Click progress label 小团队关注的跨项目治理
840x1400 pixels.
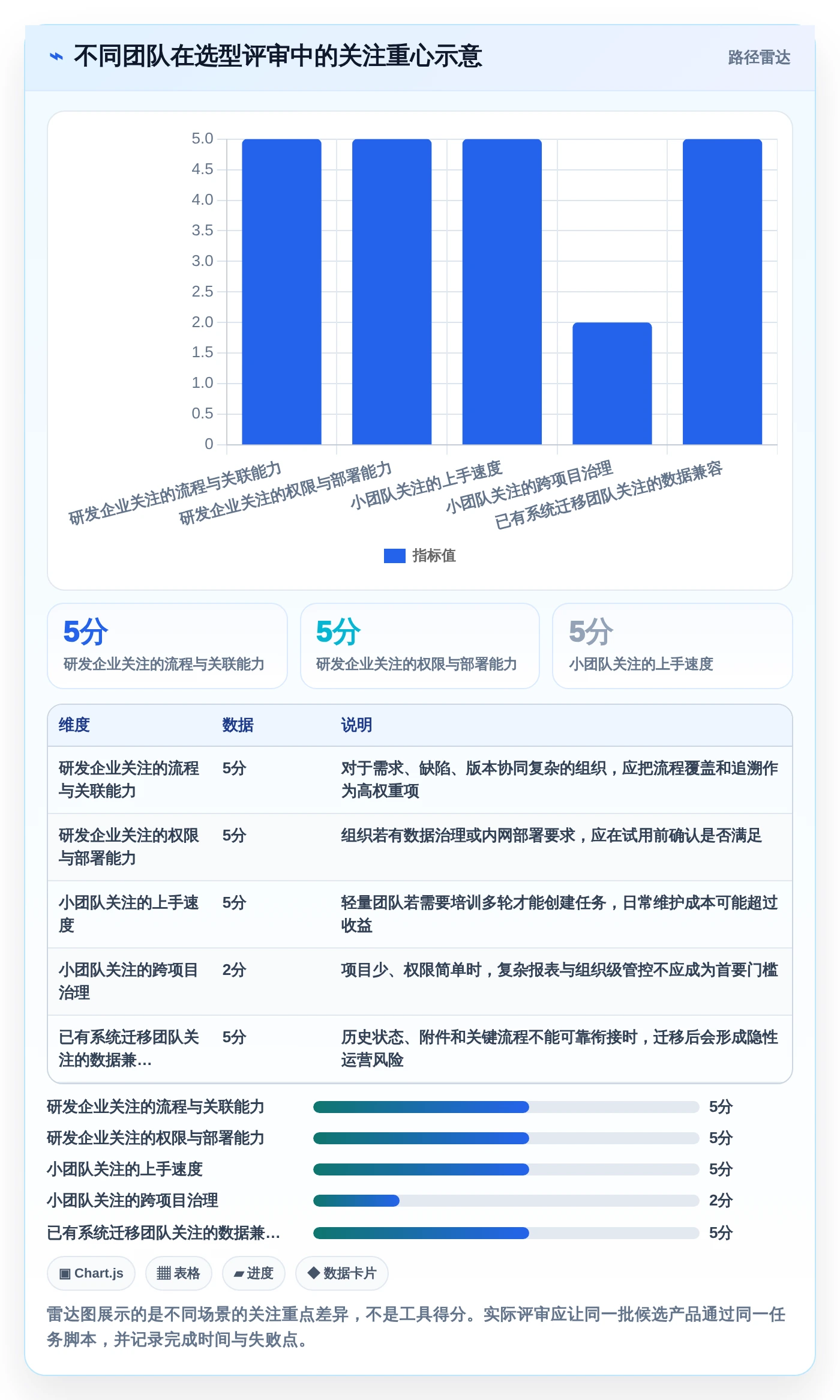133,1200
